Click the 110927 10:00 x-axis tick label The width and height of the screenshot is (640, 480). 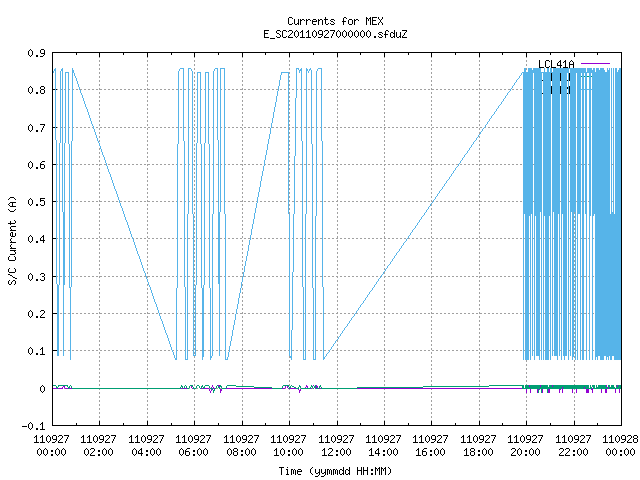coord(288,446)
